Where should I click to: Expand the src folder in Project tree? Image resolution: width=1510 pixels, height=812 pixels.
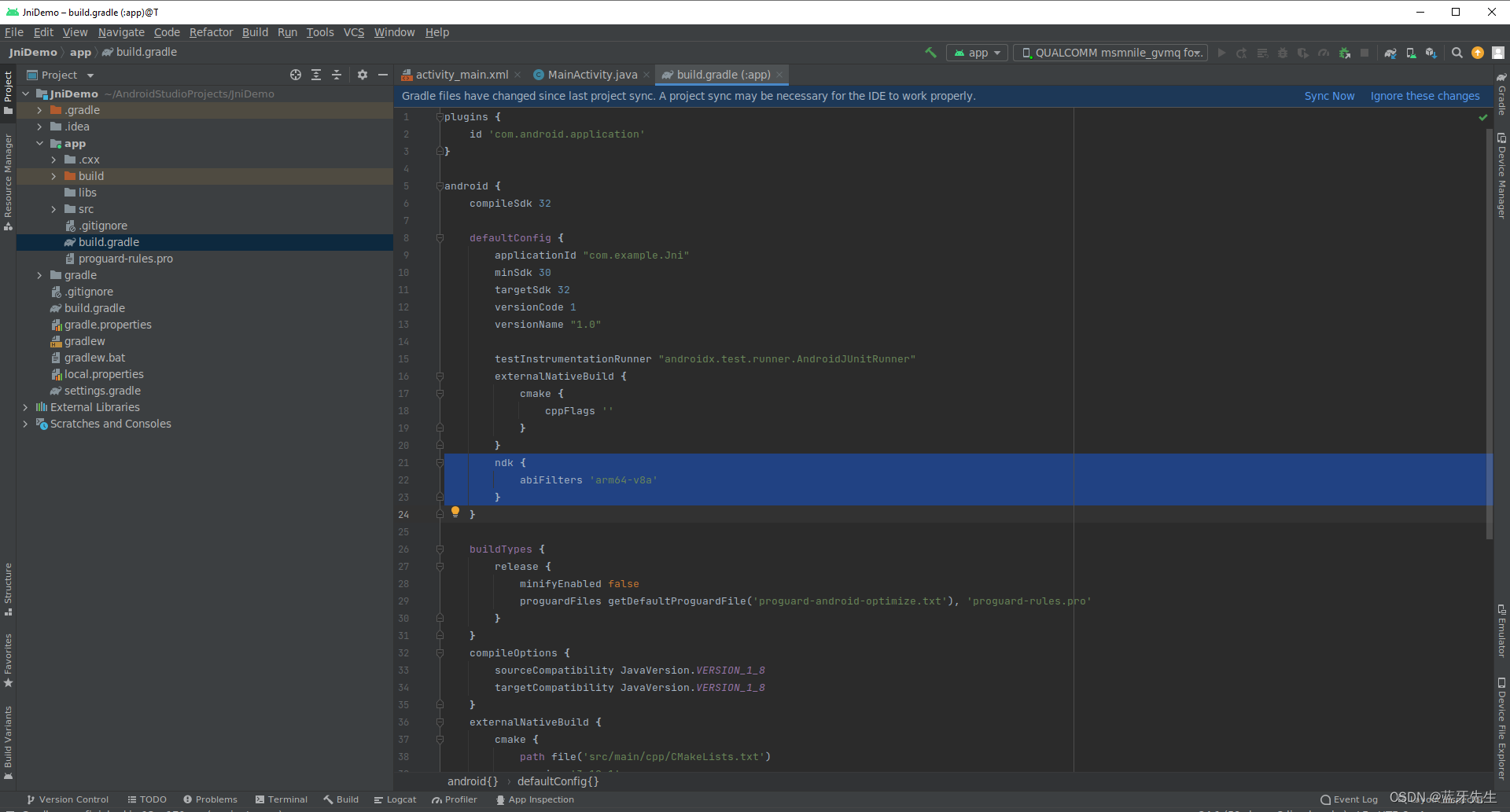click(53, 209)
